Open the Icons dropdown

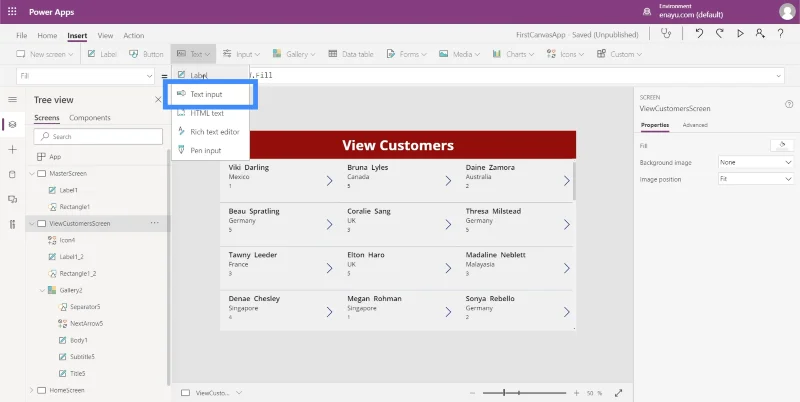[565, 54]
